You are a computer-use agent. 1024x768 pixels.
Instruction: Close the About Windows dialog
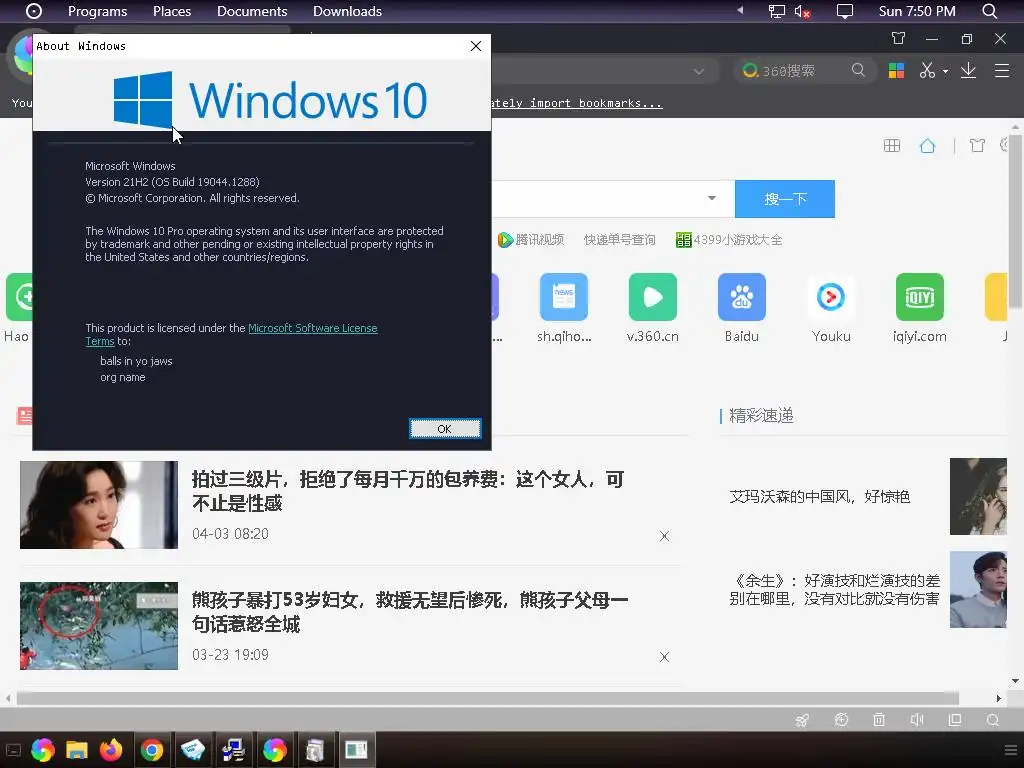point(475,46)
